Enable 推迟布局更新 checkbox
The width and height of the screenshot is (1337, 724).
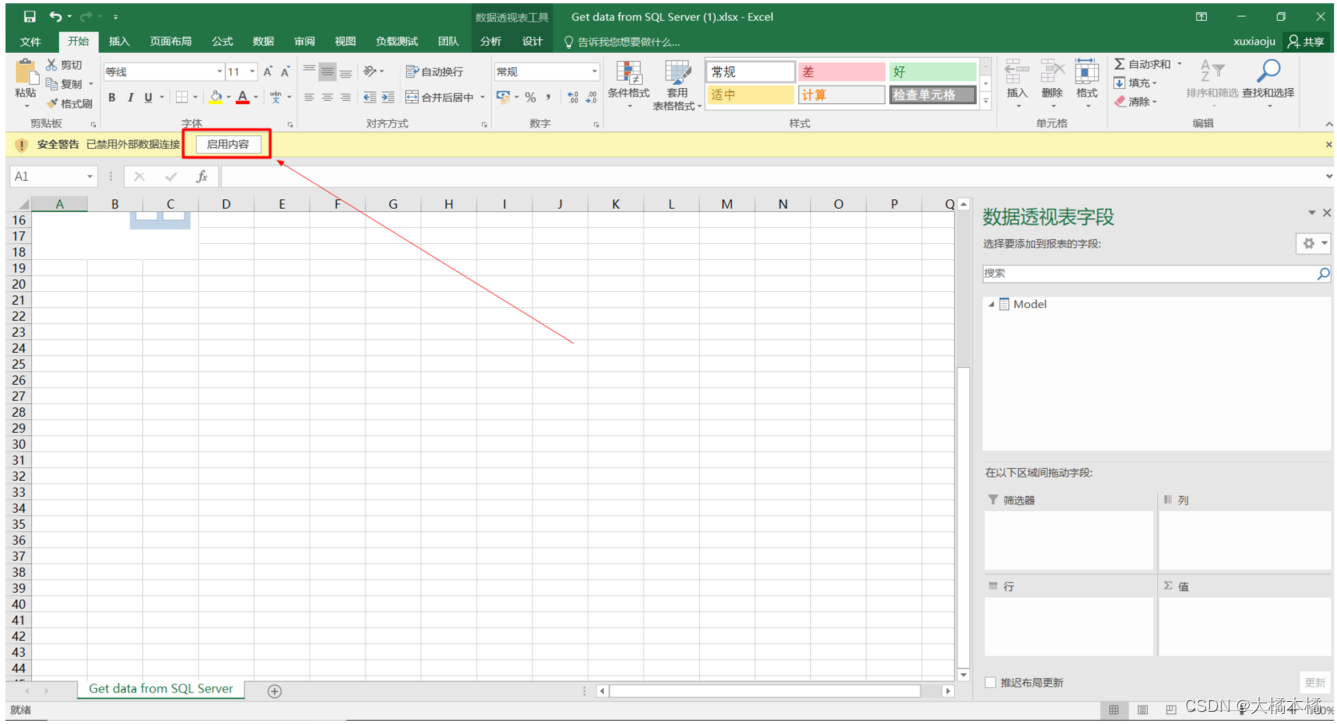[990, 681]
